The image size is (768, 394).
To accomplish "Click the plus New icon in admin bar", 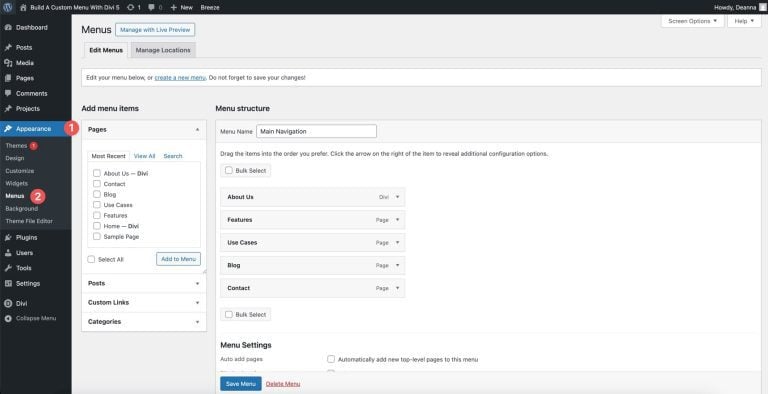I will pyautogui.click(x=173, y=8).
